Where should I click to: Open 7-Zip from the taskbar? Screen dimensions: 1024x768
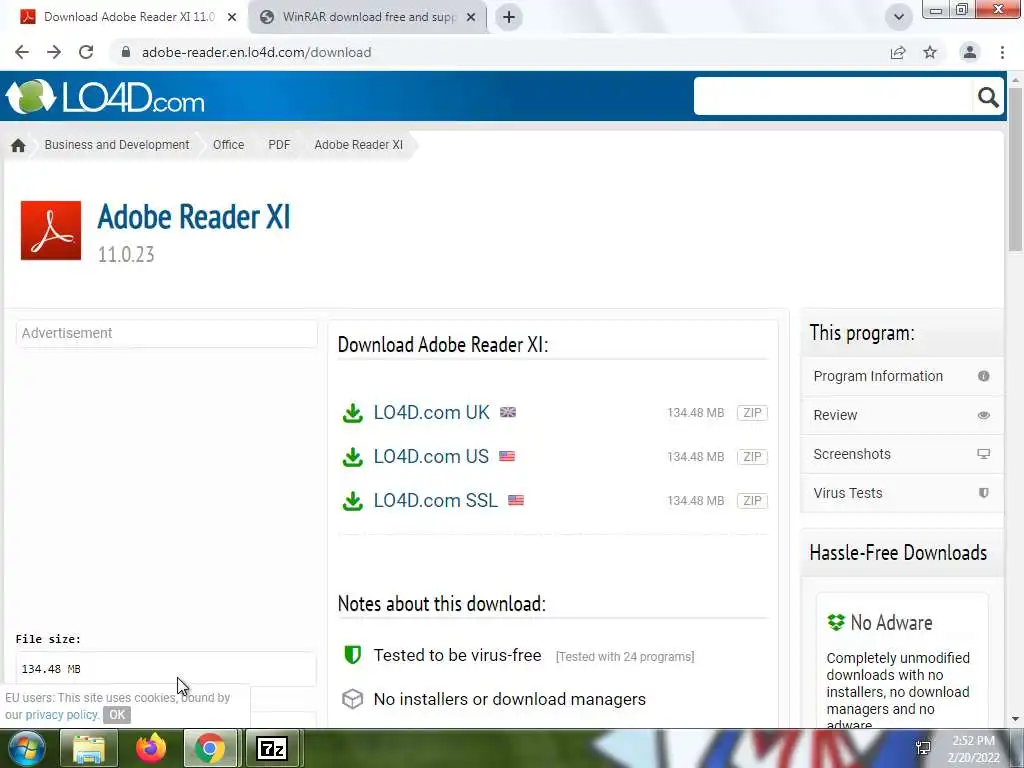[x=272, y=748]
